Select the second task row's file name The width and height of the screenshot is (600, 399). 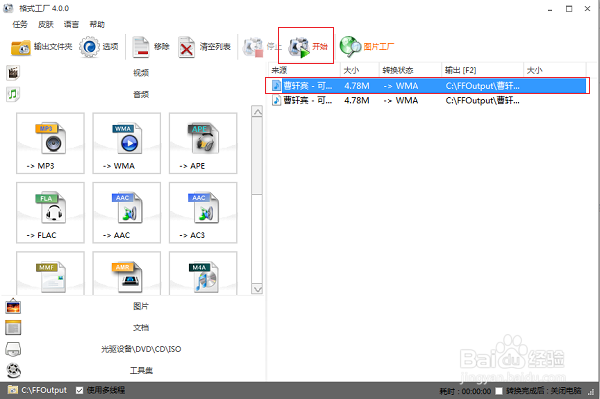tap(308, 101)
